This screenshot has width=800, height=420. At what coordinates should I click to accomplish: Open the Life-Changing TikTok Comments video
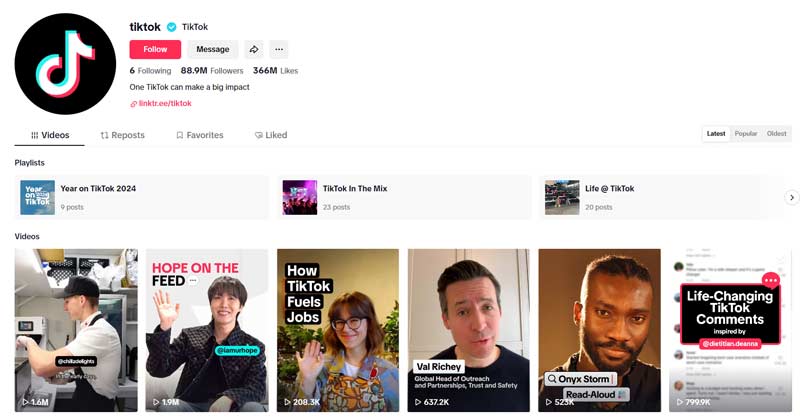pyautogui.click(x=730, y=330)
